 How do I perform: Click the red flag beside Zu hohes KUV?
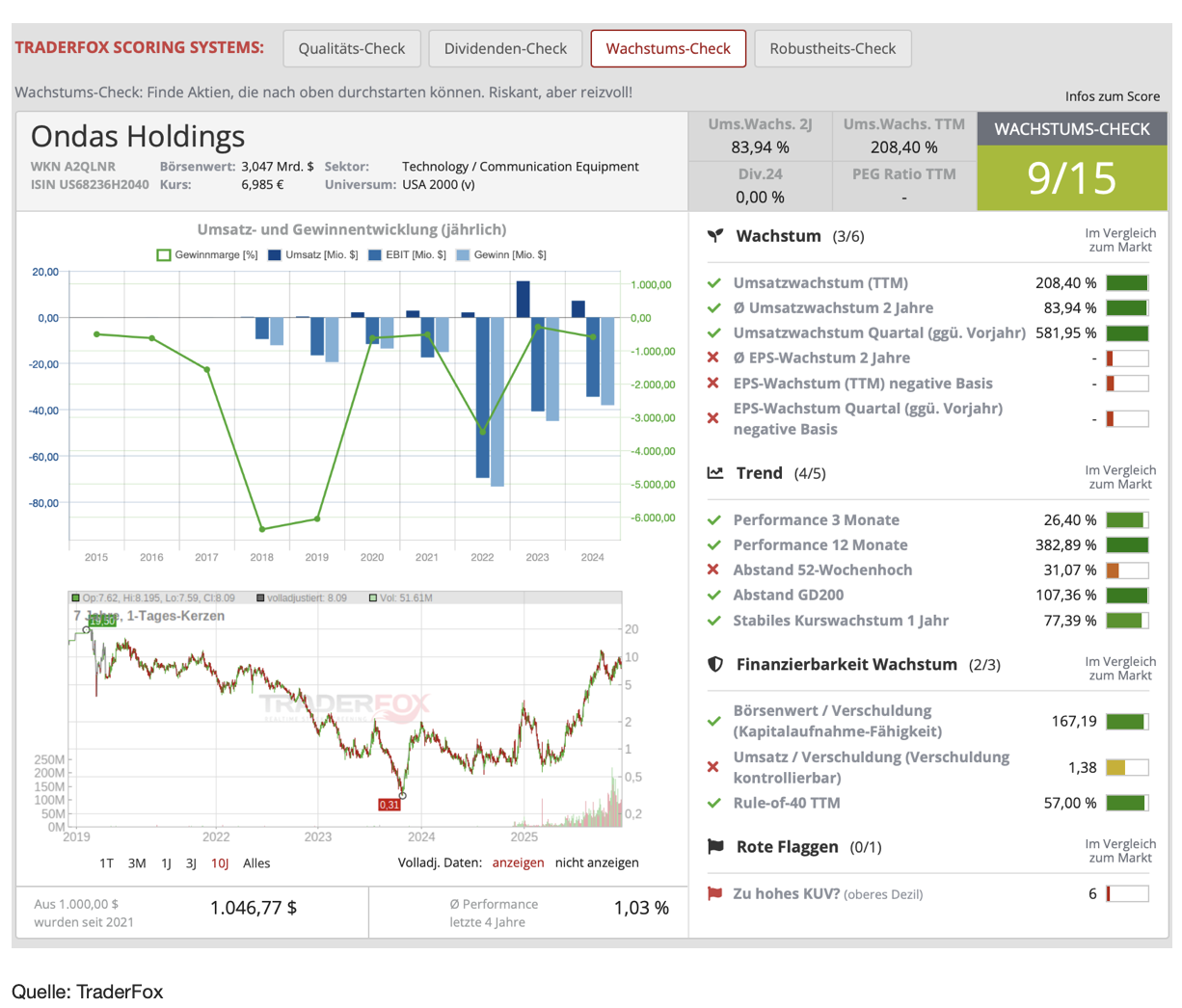[x=714, y=893]
